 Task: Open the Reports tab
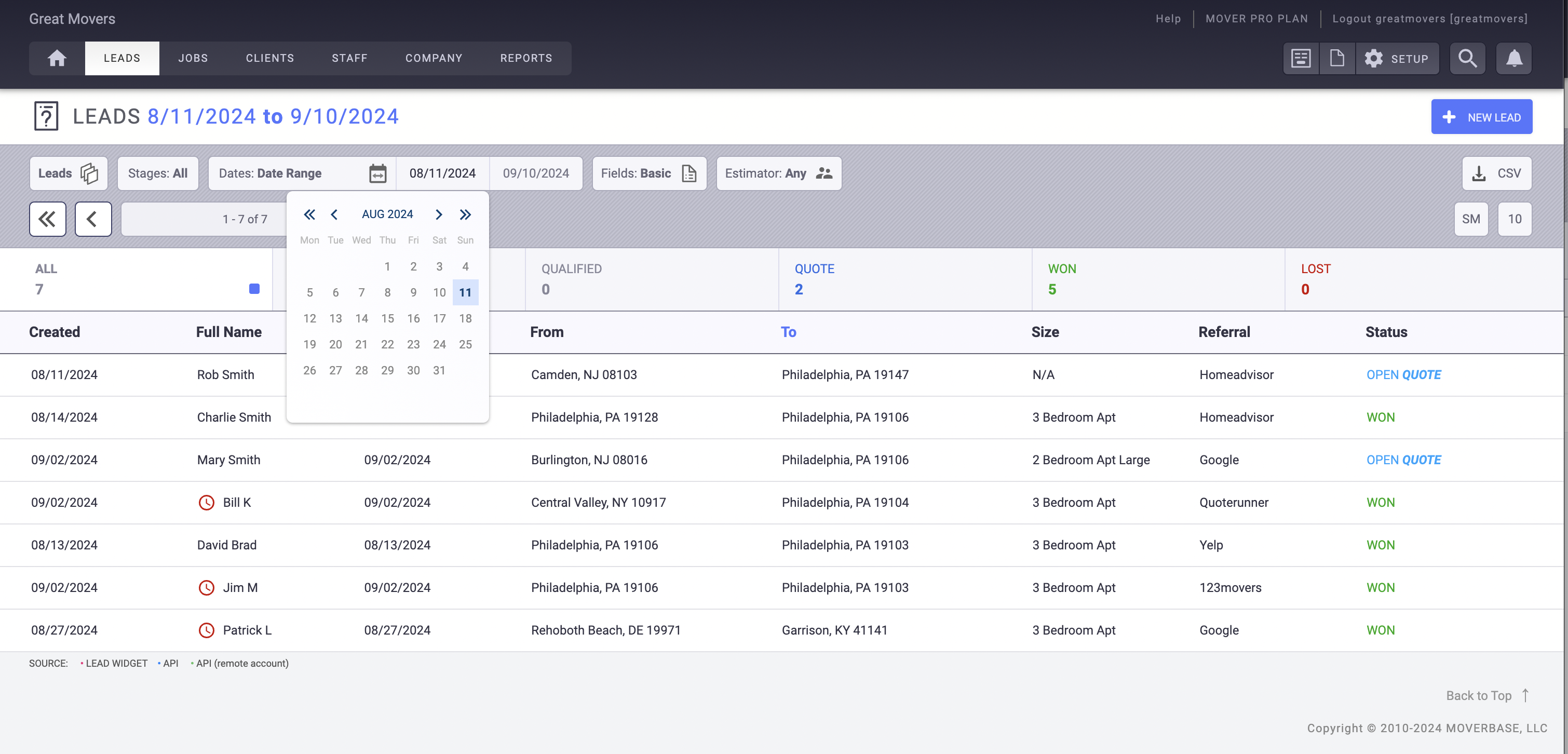[x=526, y=59]
